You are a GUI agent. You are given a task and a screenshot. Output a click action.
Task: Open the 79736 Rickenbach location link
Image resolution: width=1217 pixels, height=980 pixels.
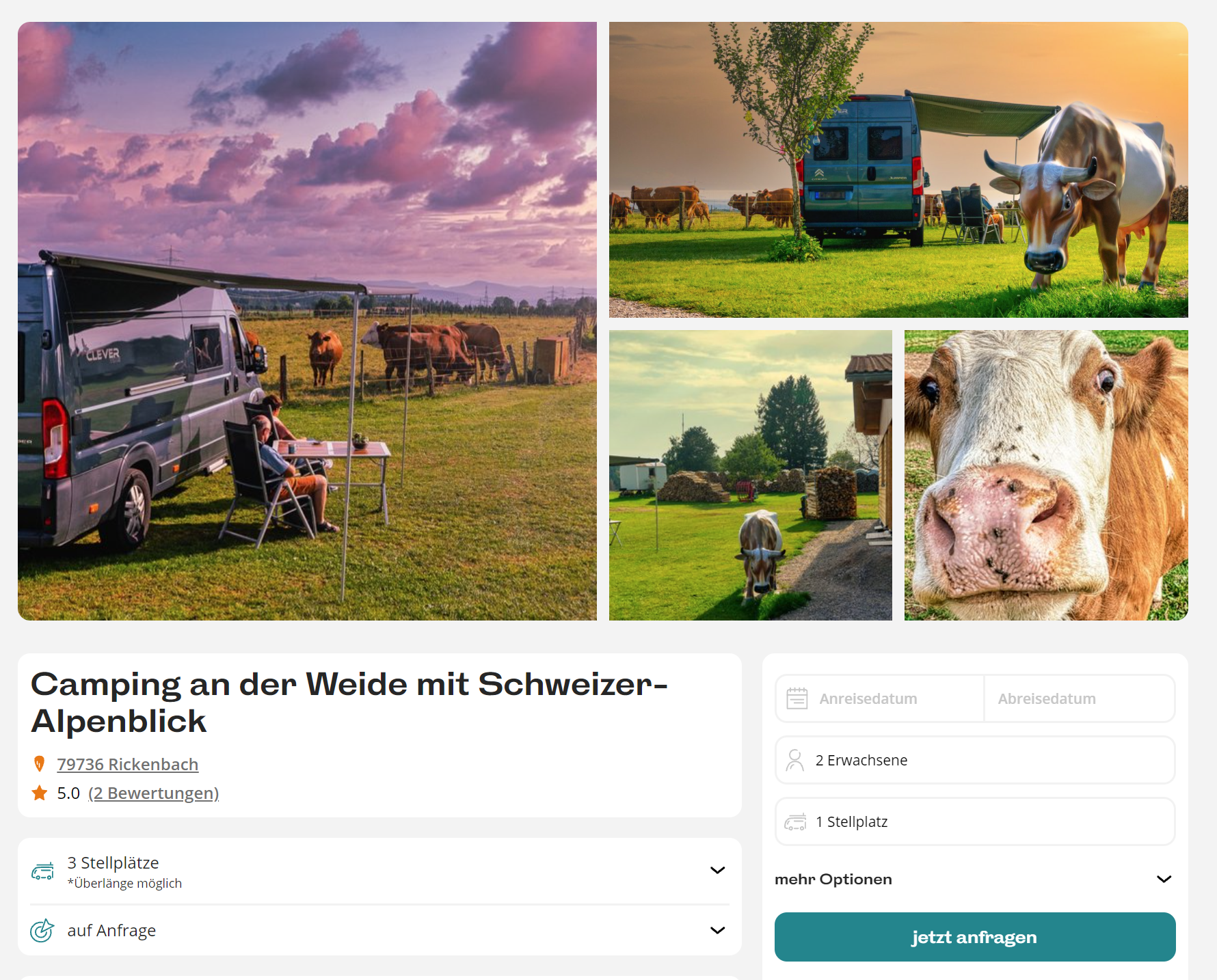coord(128,764)
